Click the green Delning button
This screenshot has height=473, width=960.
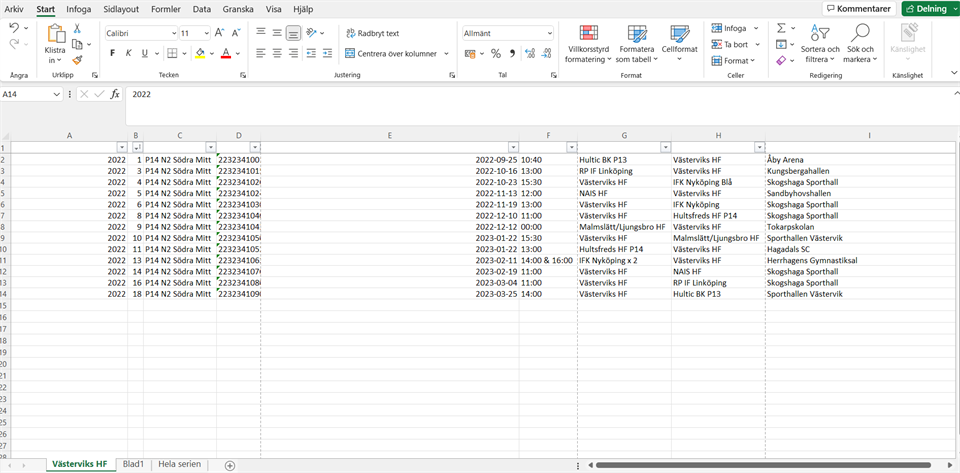[x=928, y=9]
